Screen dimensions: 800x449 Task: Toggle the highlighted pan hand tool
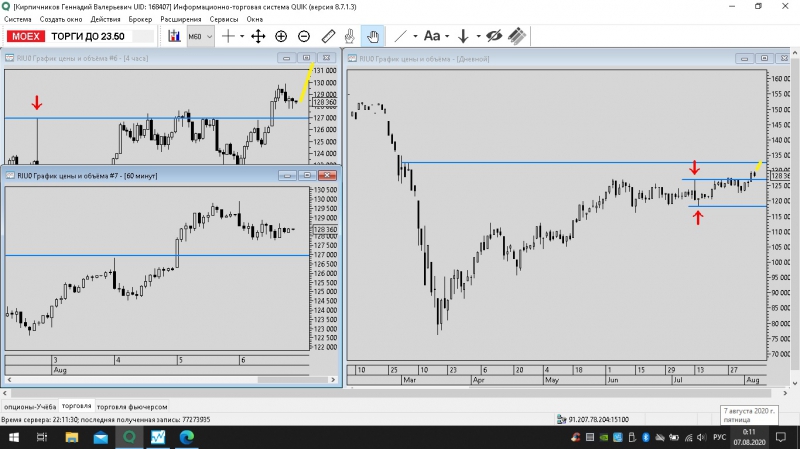click(373, 36)
